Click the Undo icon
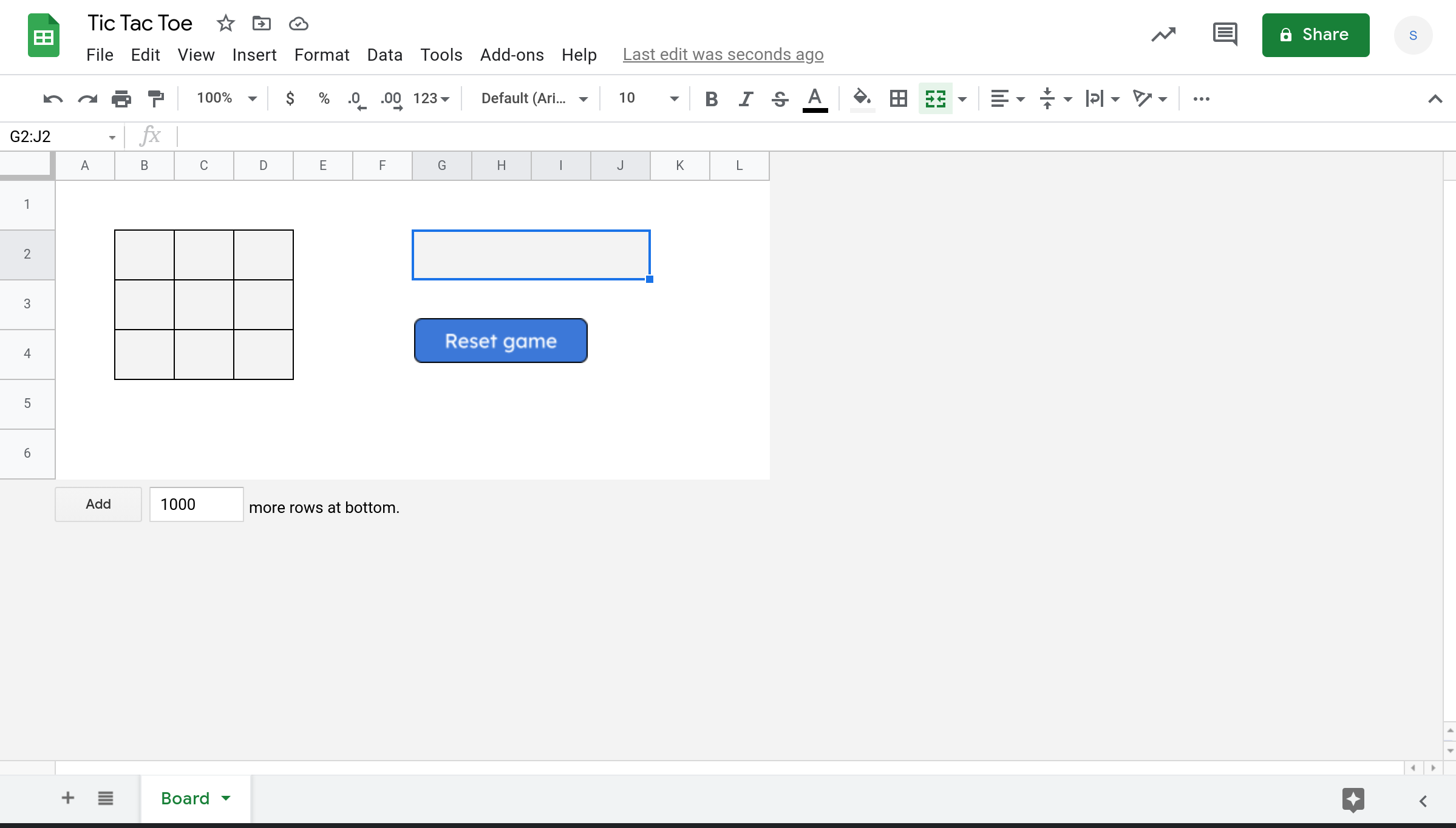Image resolution: width=1456 pixels, height=828 pixels. tap(53, 98)
